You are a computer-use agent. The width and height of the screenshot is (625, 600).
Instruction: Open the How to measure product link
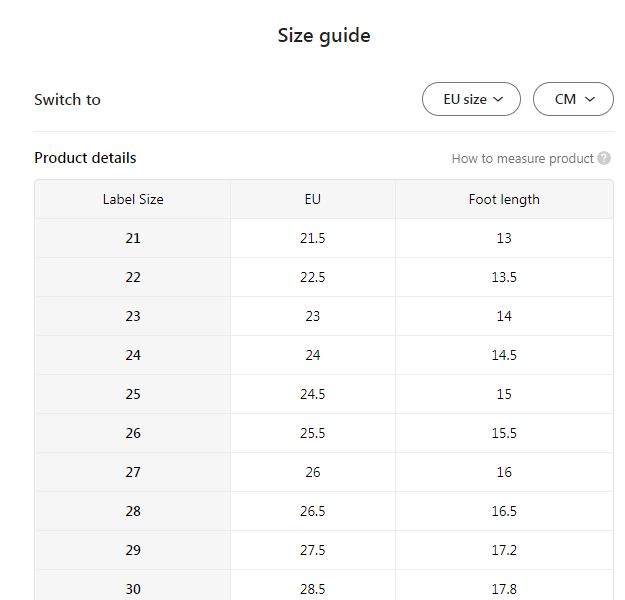pos(522,158)
